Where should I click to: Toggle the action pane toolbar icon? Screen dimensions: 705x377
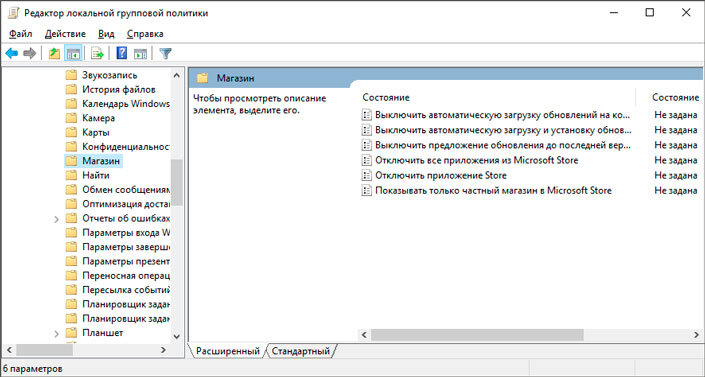[x=140, y=54]
